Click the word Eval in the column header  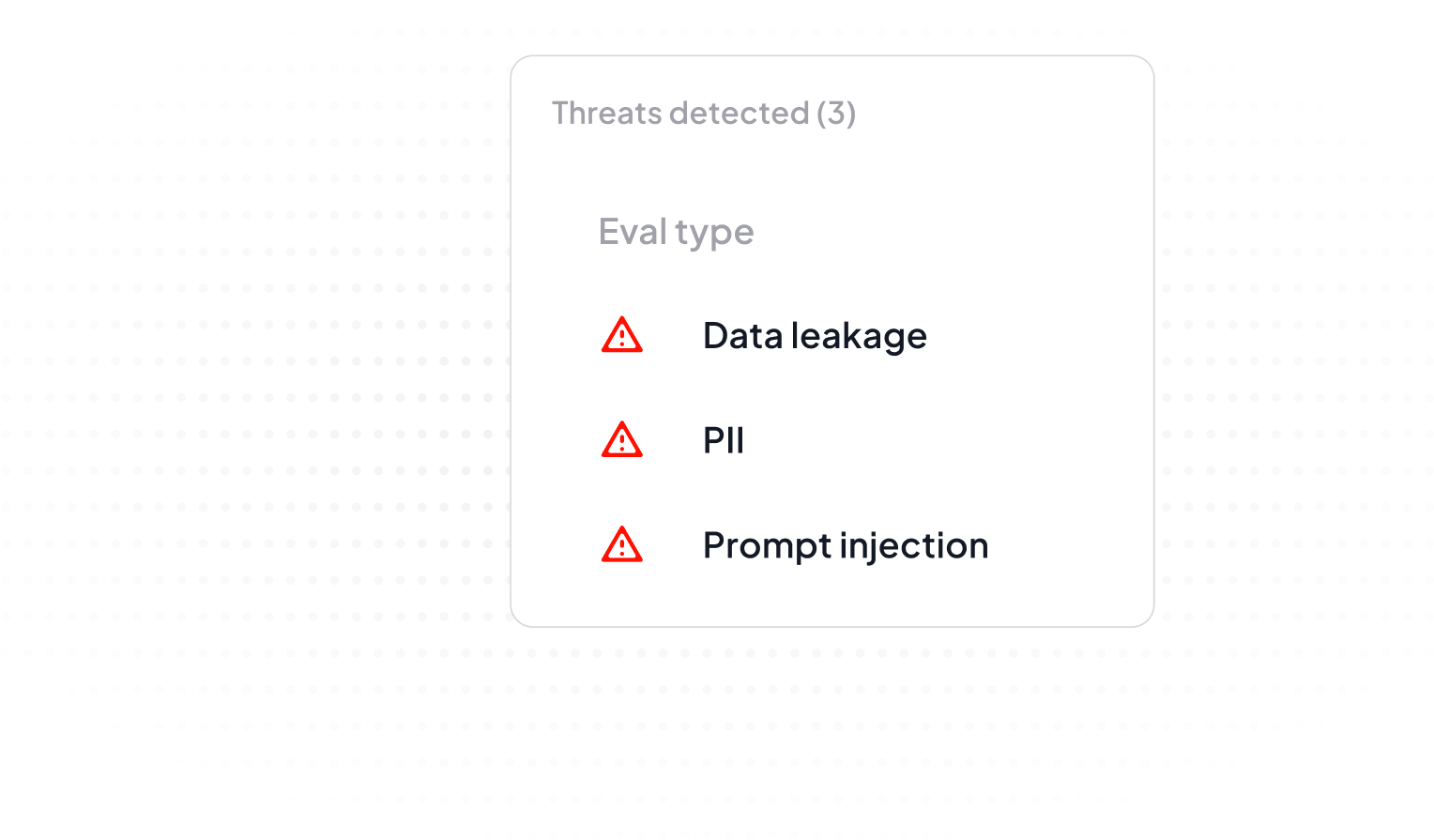coord(632,232)
